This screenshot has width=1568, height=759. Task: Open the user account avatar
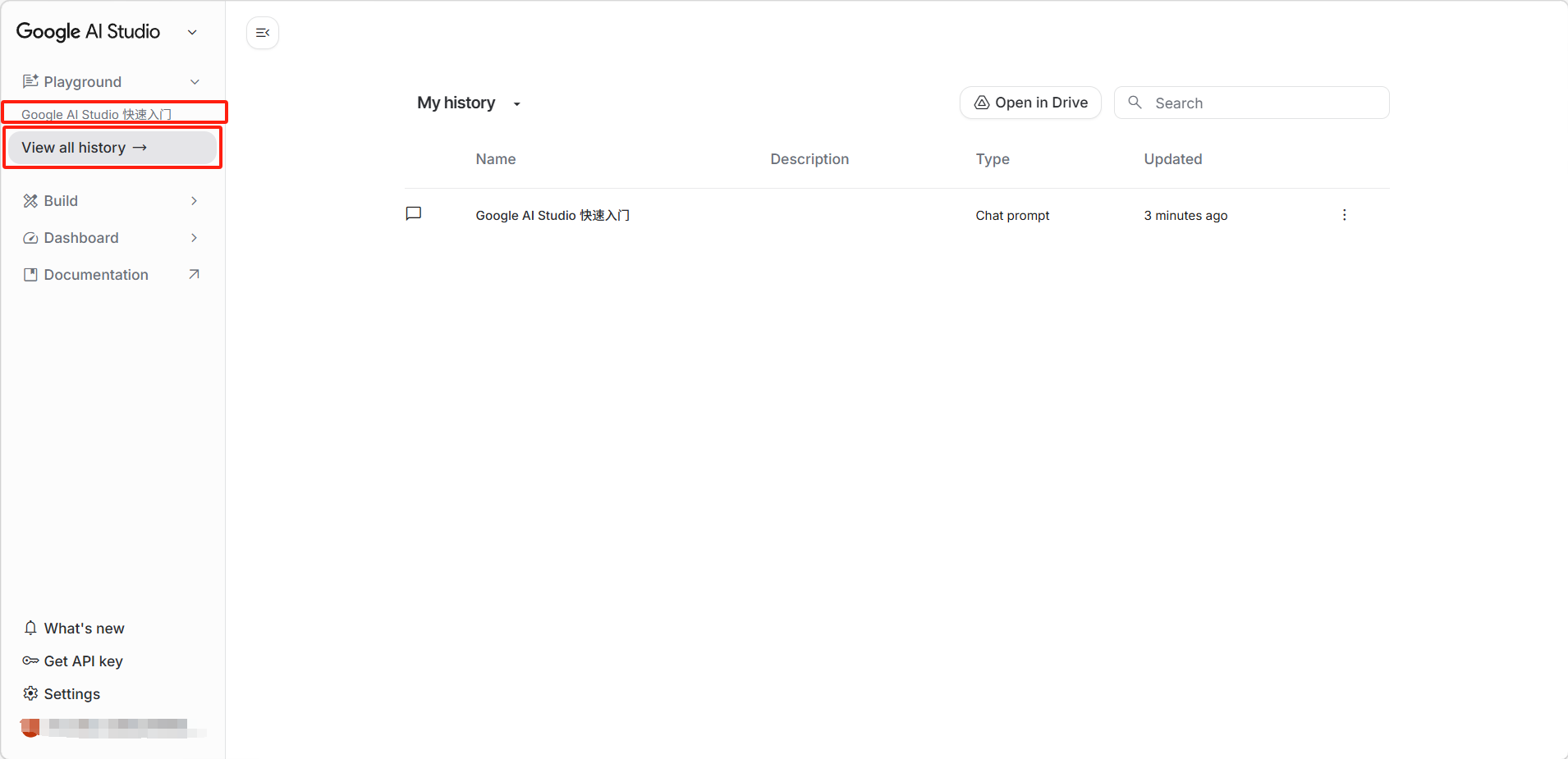pos(30,727)
